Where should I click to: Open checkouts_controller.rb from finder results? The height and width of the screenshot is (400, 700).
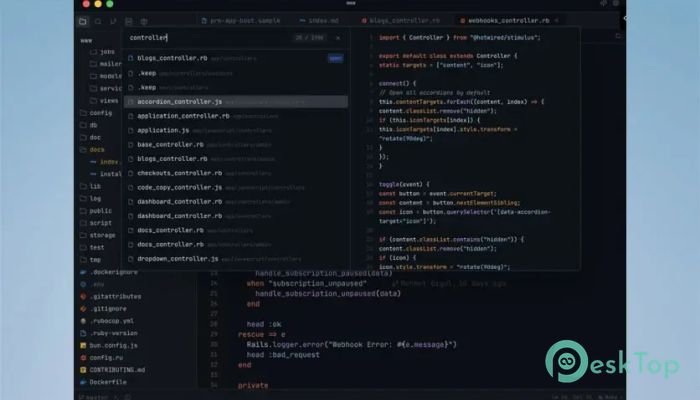point(236,173)
